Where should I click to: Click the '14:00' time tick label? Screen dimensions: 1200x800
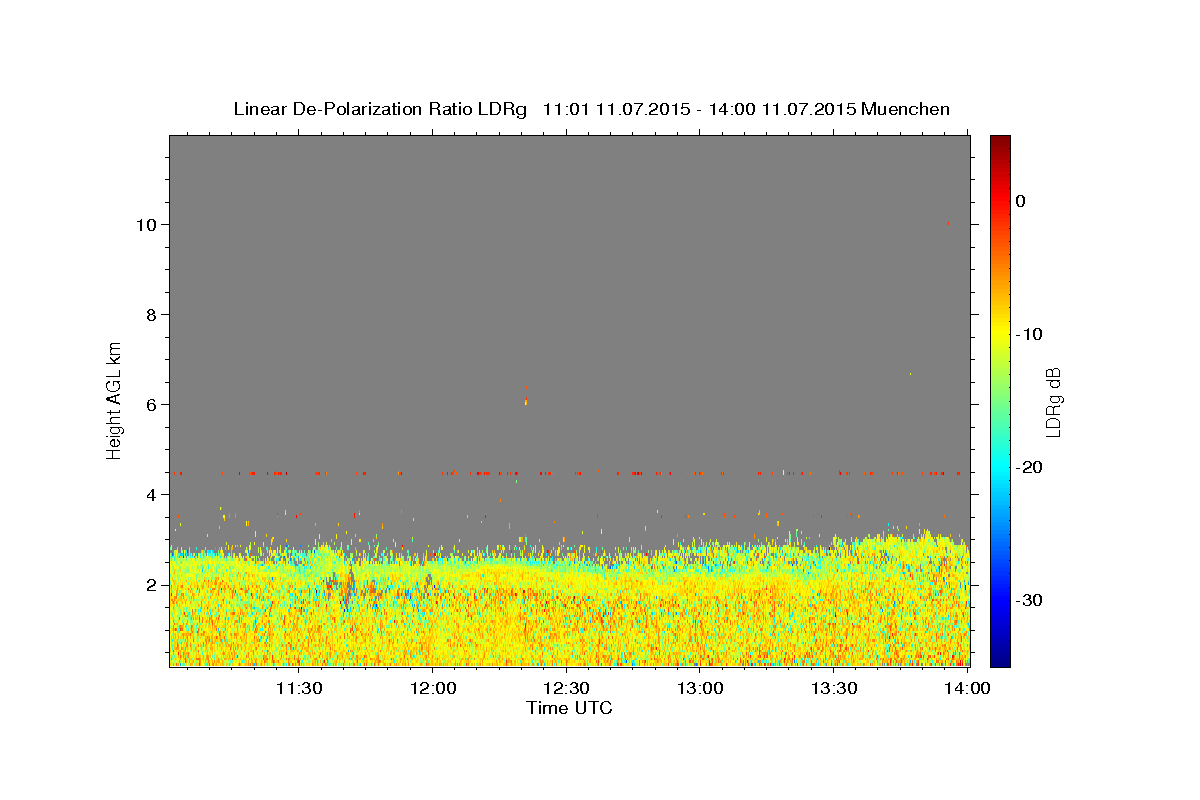click(967, 688)
